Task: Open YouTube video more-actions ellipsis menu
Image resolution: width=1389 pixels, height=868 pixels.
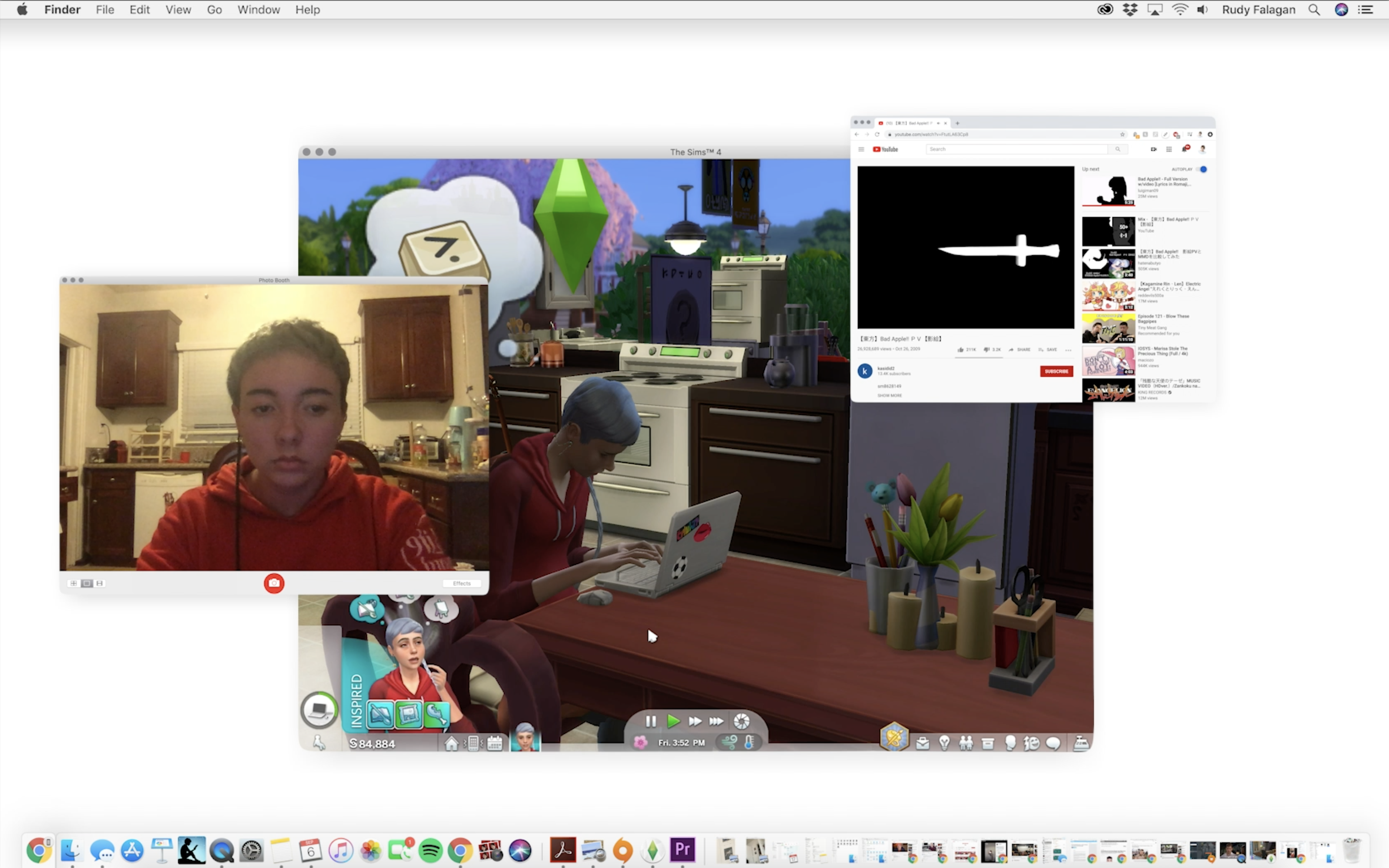Action: point(1068,350)
